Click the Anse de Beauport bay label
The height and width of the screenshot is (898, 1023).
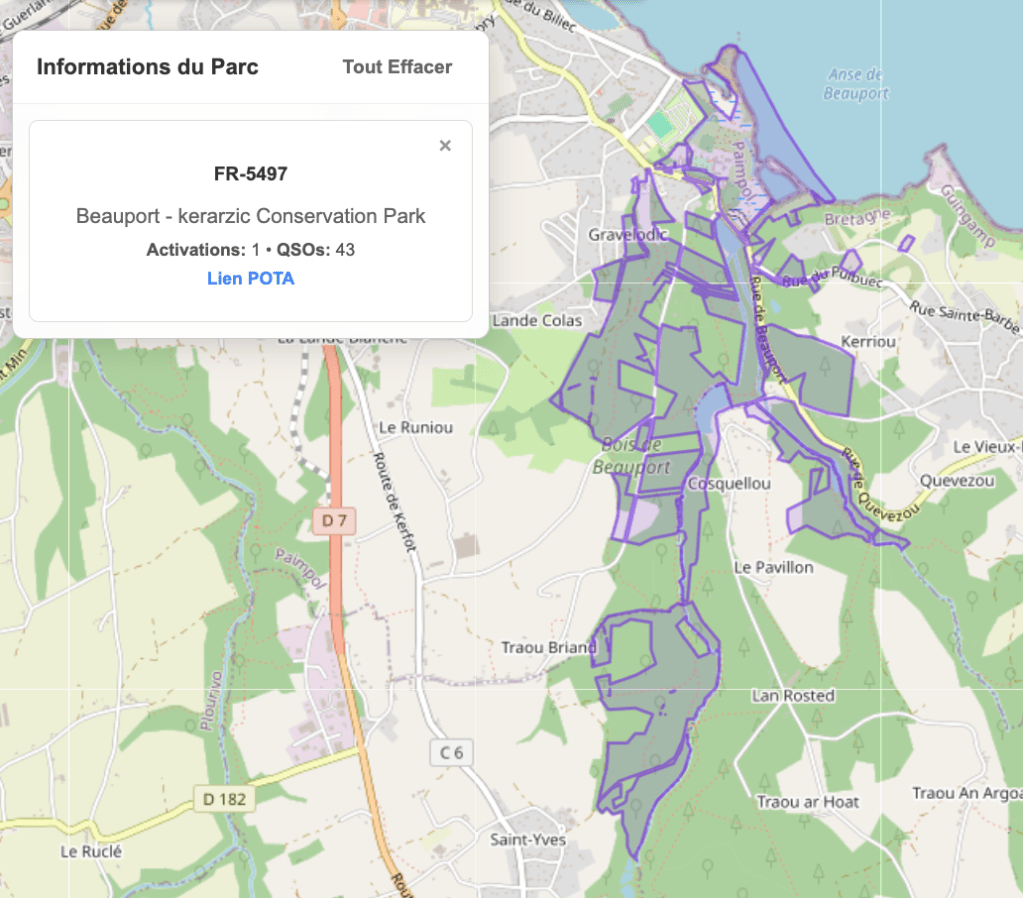tap(856, 84)
